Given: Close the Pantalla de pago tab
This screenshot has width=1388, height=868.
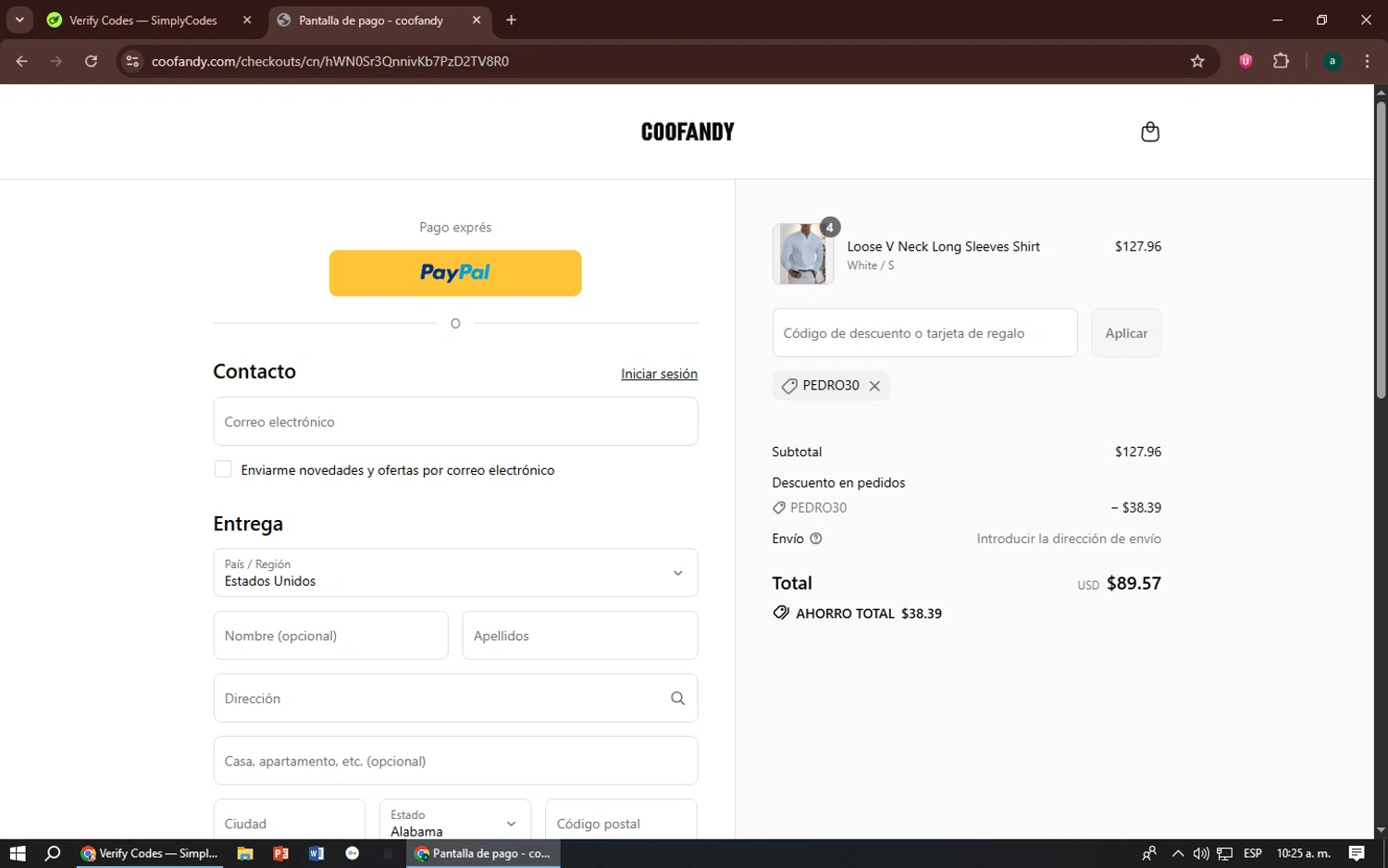Looking at the screenshot, I should (x=477, y=19).
